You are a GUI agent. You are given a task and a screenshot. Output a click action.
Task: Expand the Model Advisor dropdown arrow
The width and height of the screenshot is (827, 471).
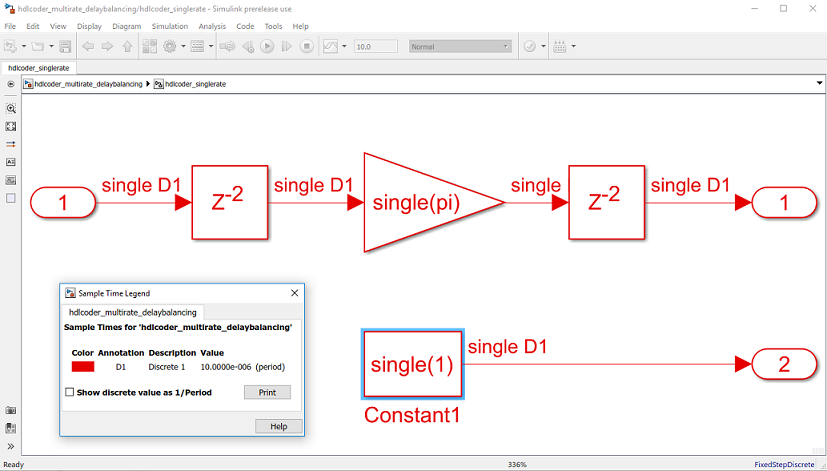[x=543, y=46]
